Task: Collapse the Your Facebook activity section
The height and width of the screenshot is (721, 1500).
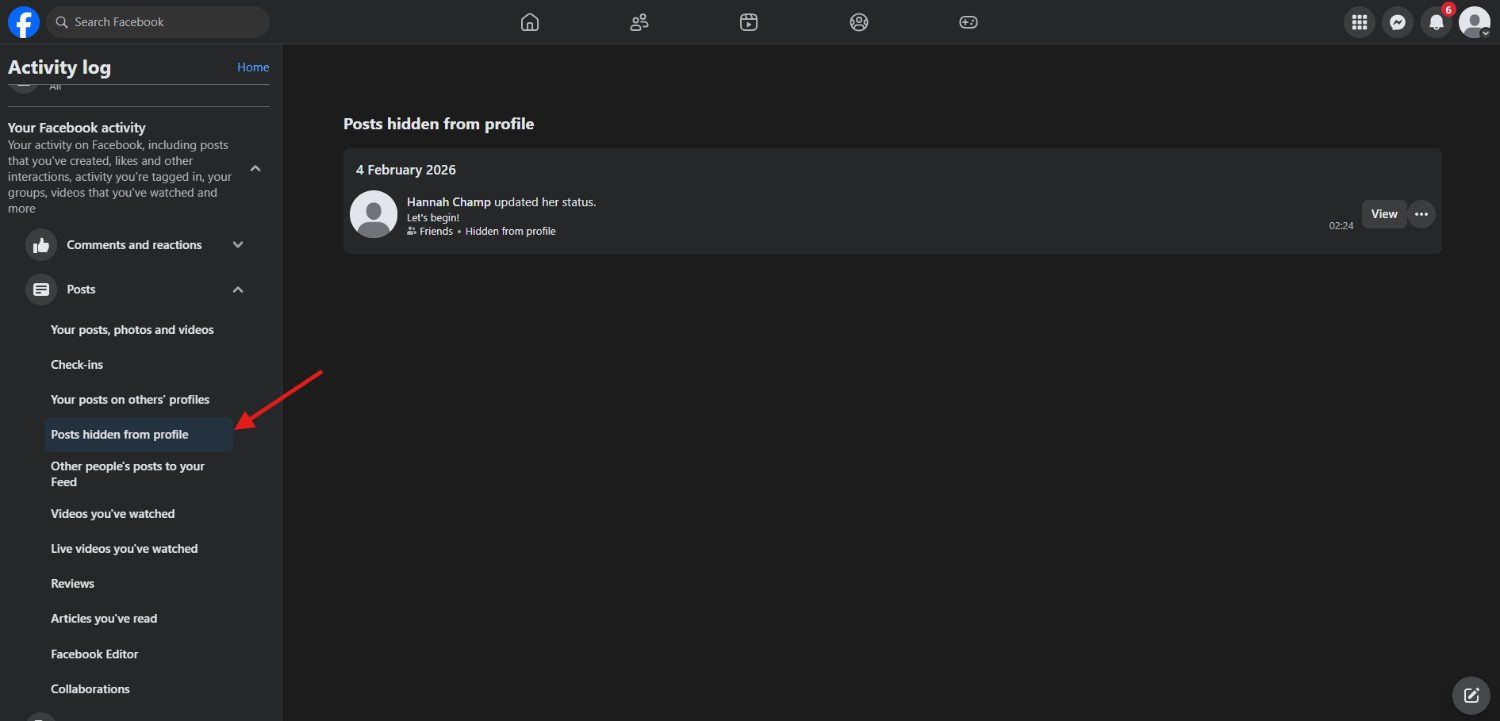Action: coord(255,169)
